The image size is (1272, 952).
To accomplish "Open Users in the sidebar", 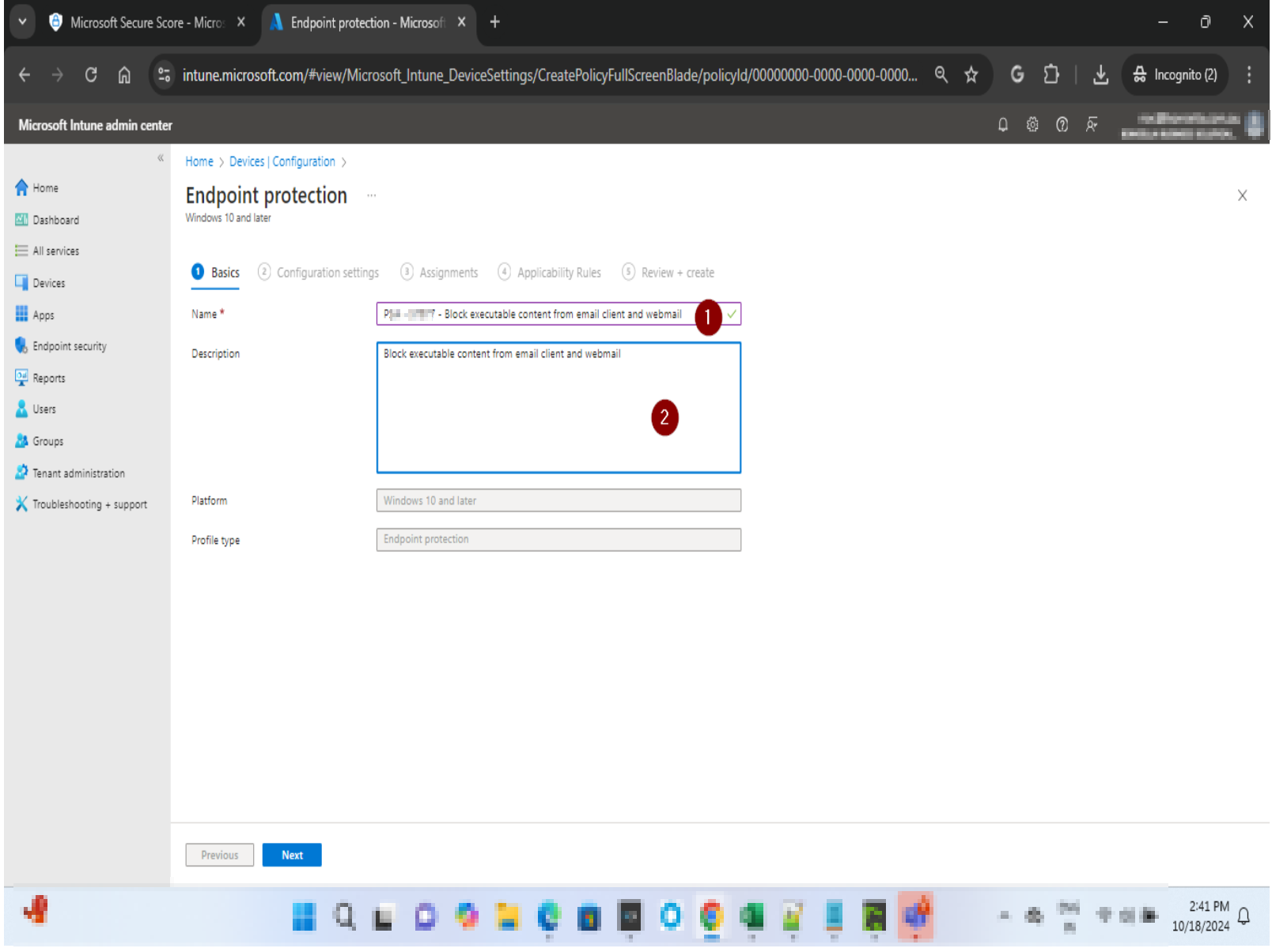I will (35, 410).
